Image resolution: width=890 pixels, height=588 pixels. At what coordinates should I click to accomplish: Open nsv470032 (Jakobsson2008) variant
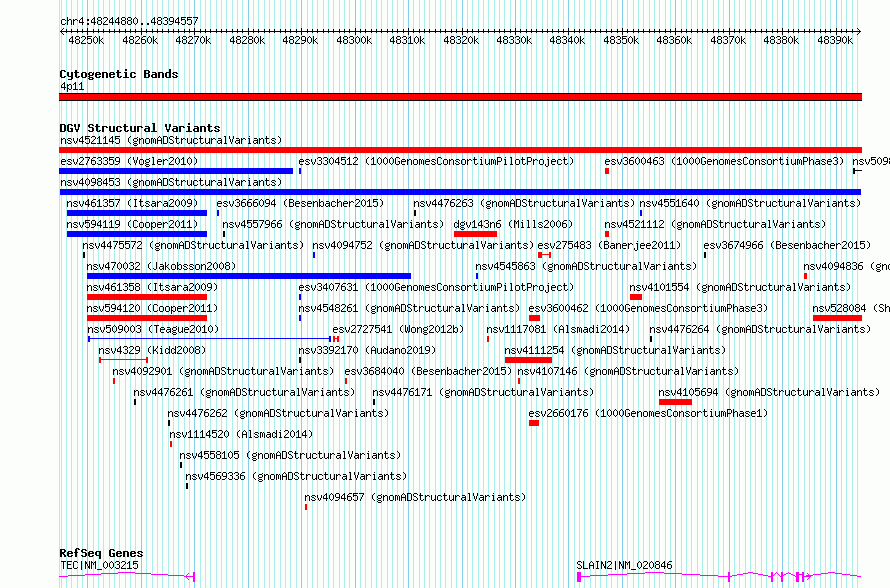pos(161,266)
